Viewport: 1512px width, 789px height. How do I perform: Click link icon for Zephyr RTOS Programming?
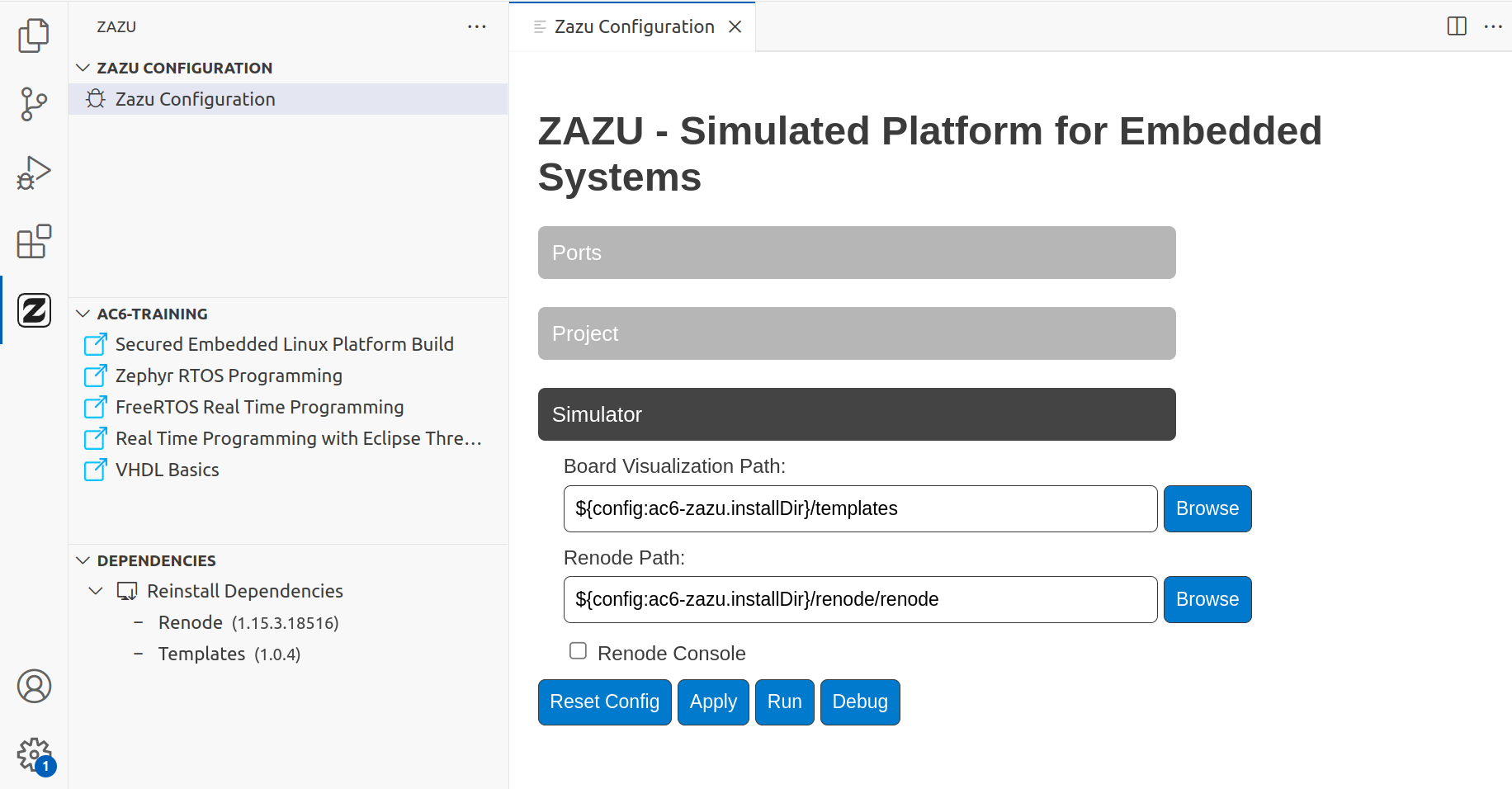pos(96,376)
